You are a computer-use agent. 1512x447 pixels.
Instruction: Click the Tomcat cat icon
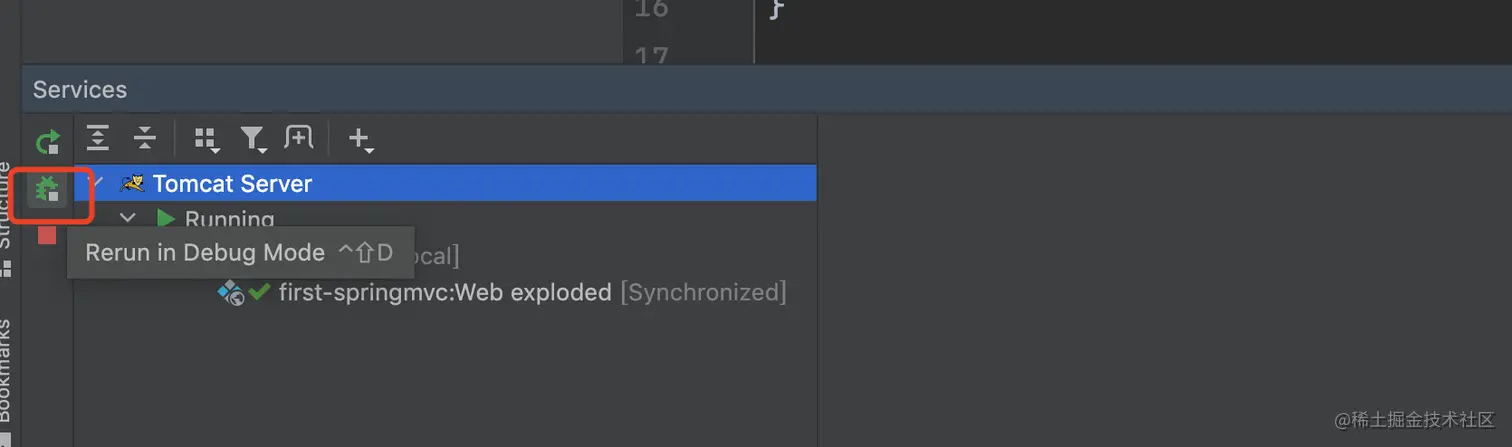132,183
